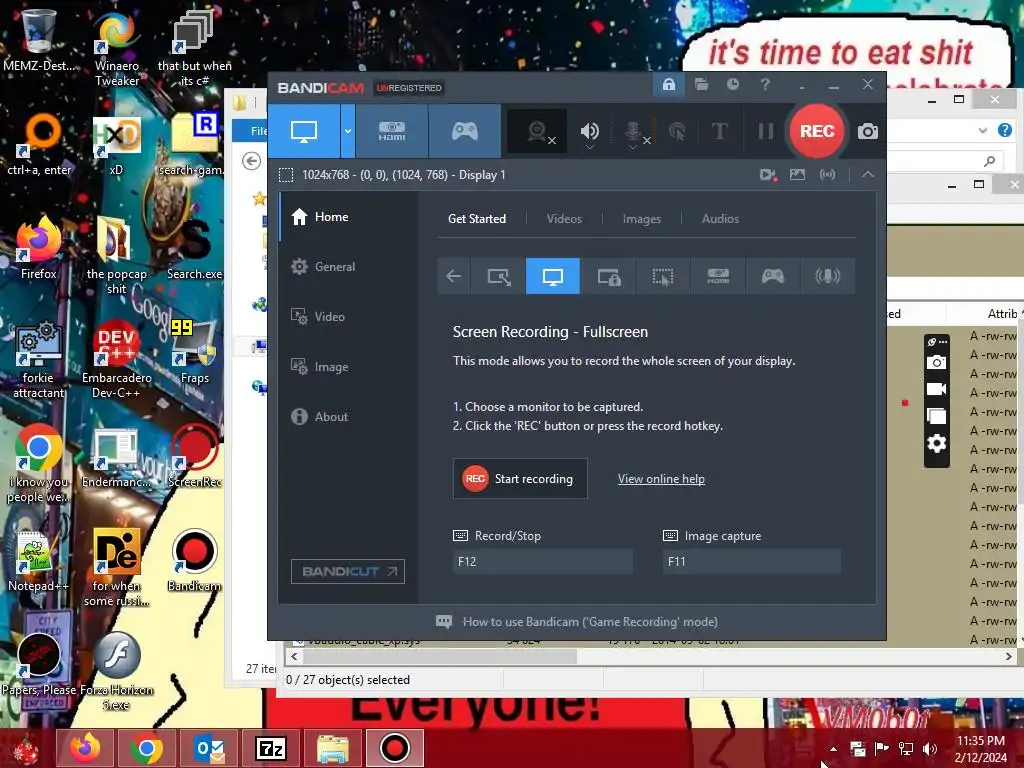Click the Bandicam help question mark icon
Image resolution: width=1024 pixels, height=768 pixels.
point(765,85)
